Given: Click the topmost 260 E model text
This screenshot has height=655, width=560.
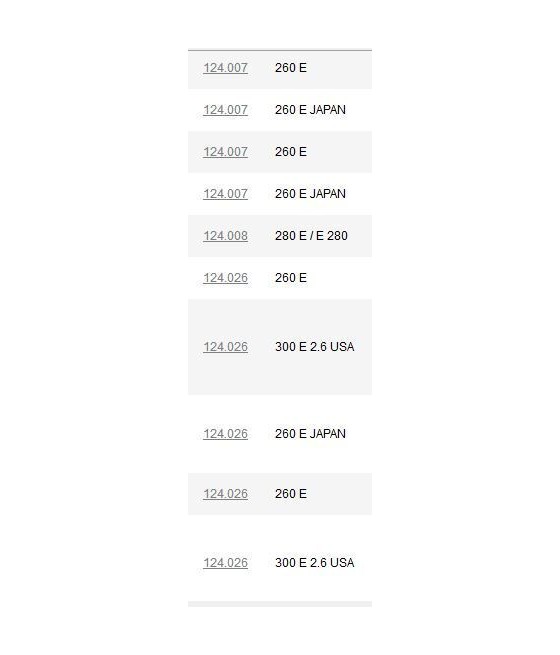Looking at the screenshot, I should (291, 68).
